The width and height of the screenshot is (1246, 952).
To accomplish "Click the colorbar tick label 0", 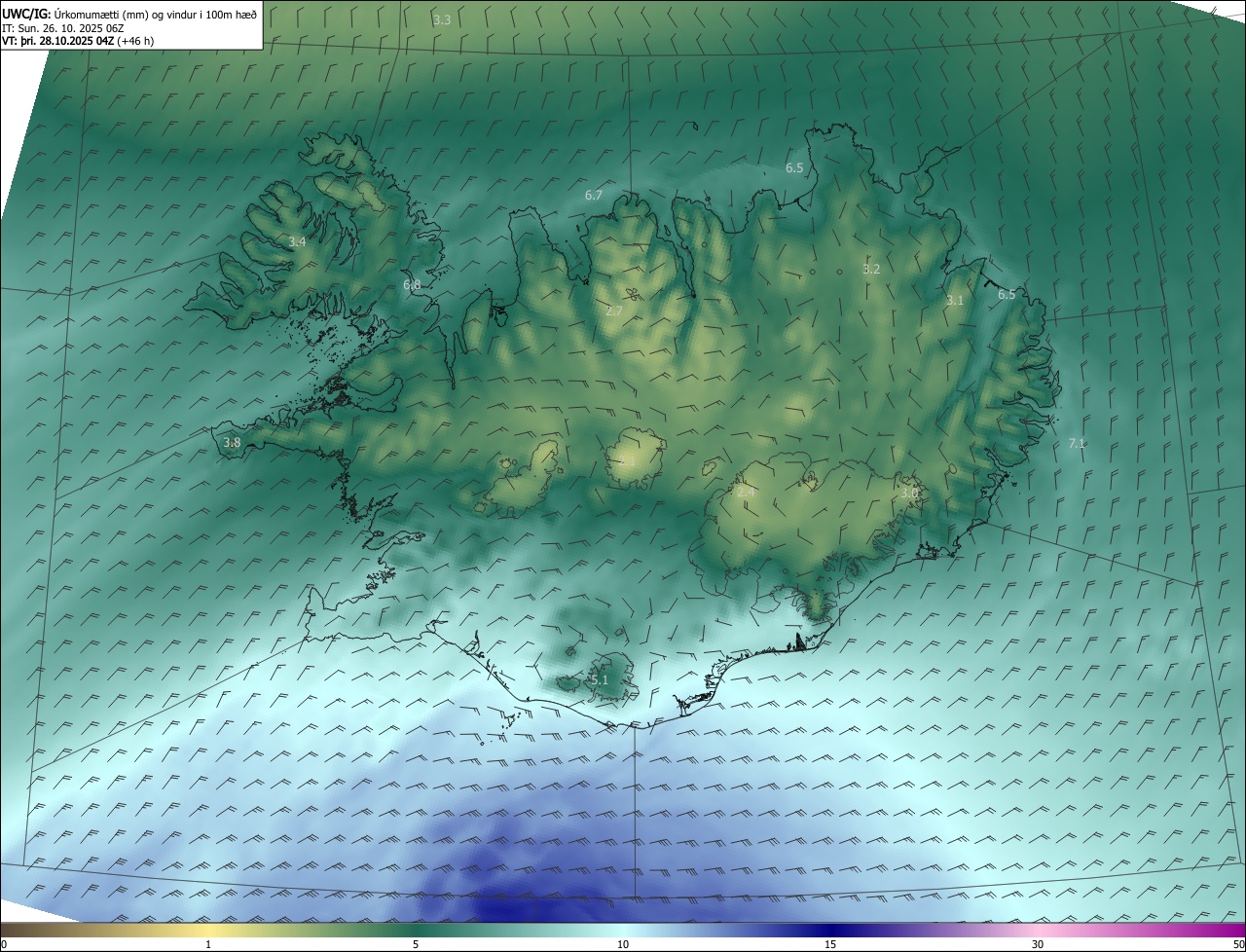I will pos(4,944).
